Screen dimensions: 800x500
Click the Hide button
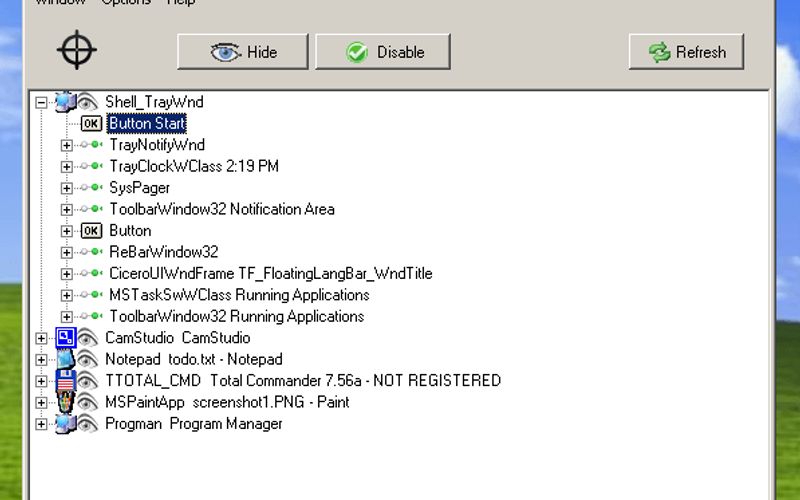(243, 52)
